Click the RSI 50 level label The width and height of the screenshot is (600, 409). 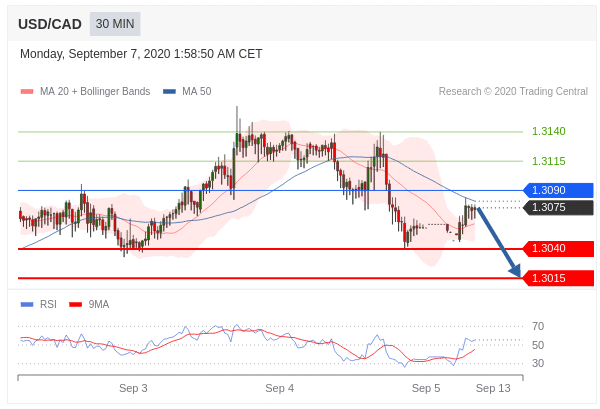538,345
